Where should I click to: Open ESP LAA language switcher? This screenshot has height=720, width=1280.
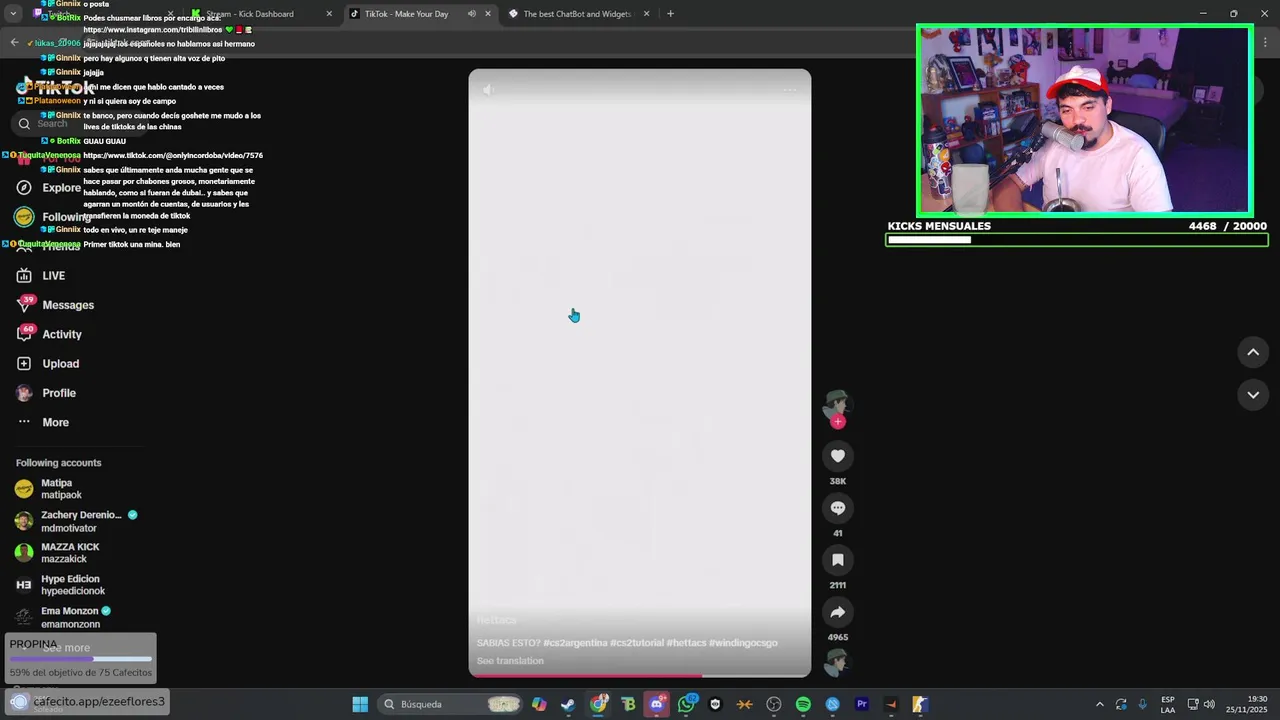[1168, 704]
